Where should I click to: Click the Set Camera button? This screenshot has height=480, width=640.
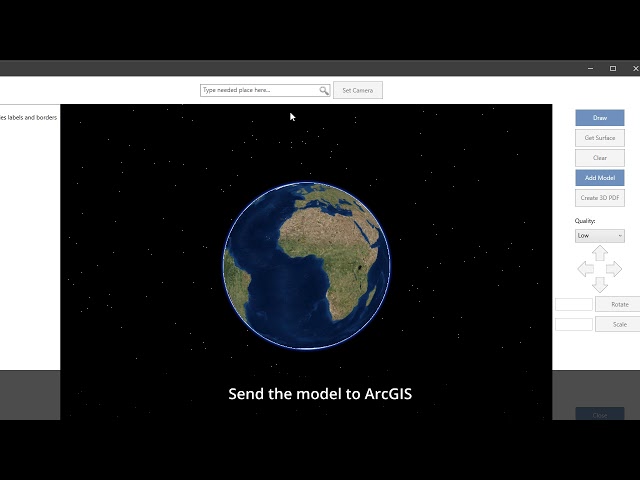[x=358, y=90]
